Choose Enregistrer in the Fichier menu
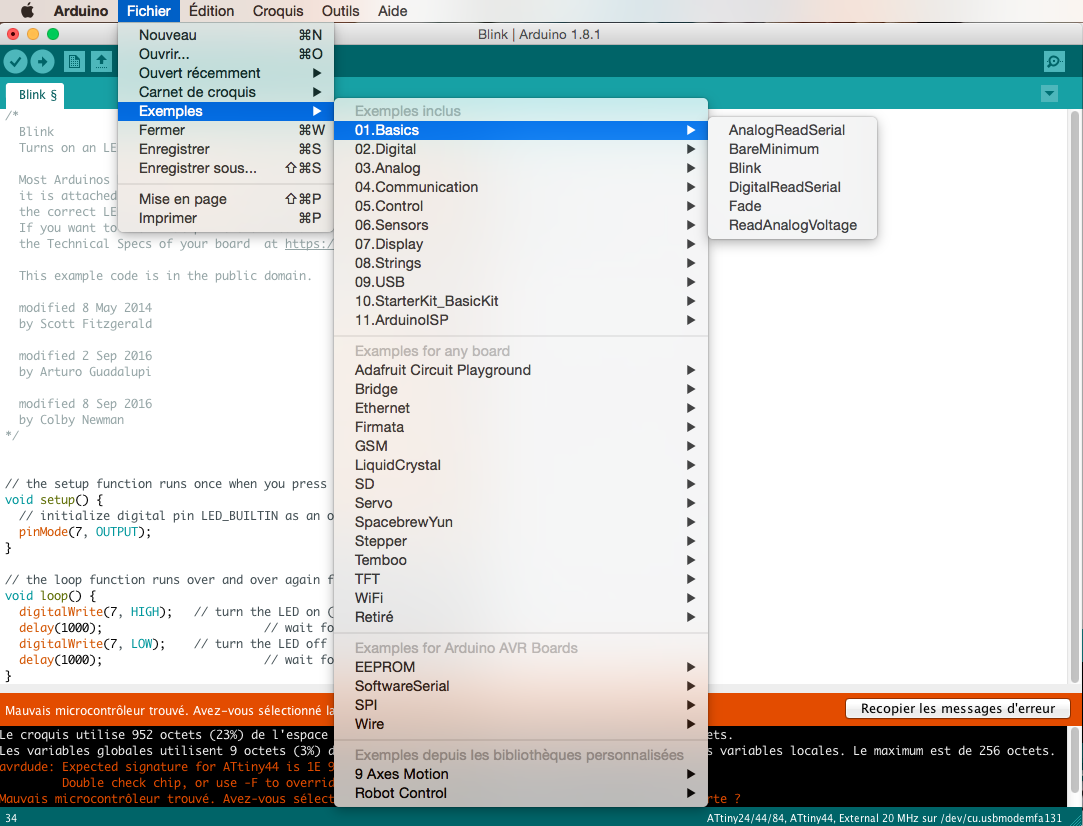 coord(226,148)
